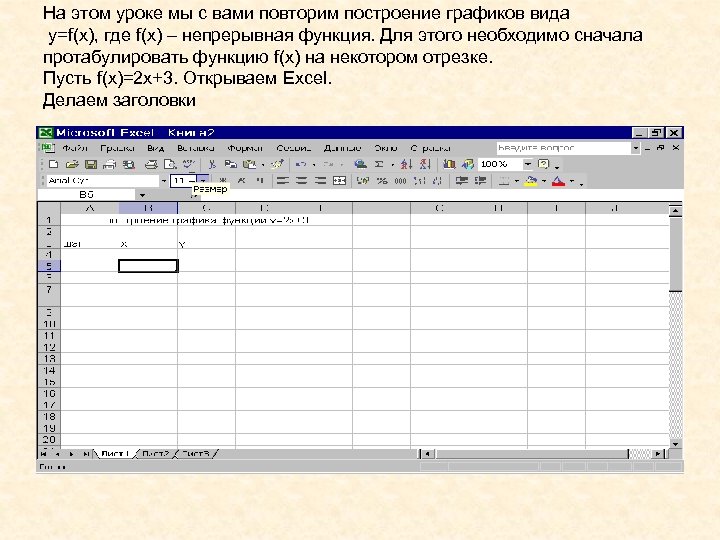The image size is (720, 540).
Task: Click the AutoSum sigma icon
Action: [379, 164]
